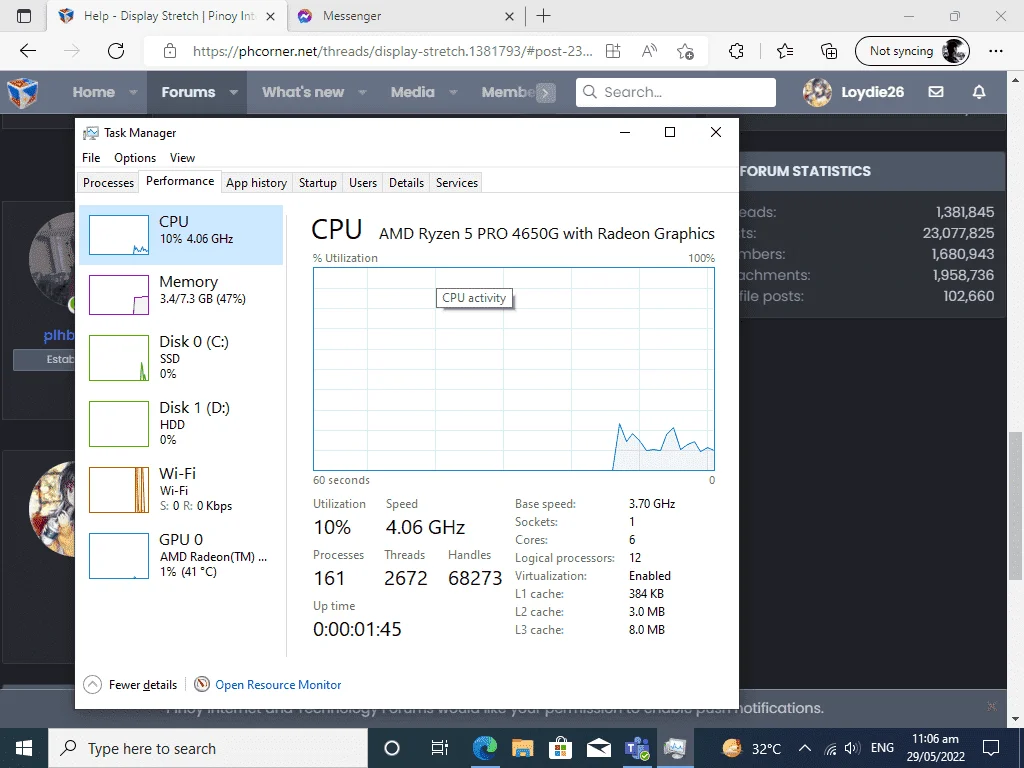This screenshot has height=768, width=1024.
Task: Switch to the Processes tab
Action: 108,183
